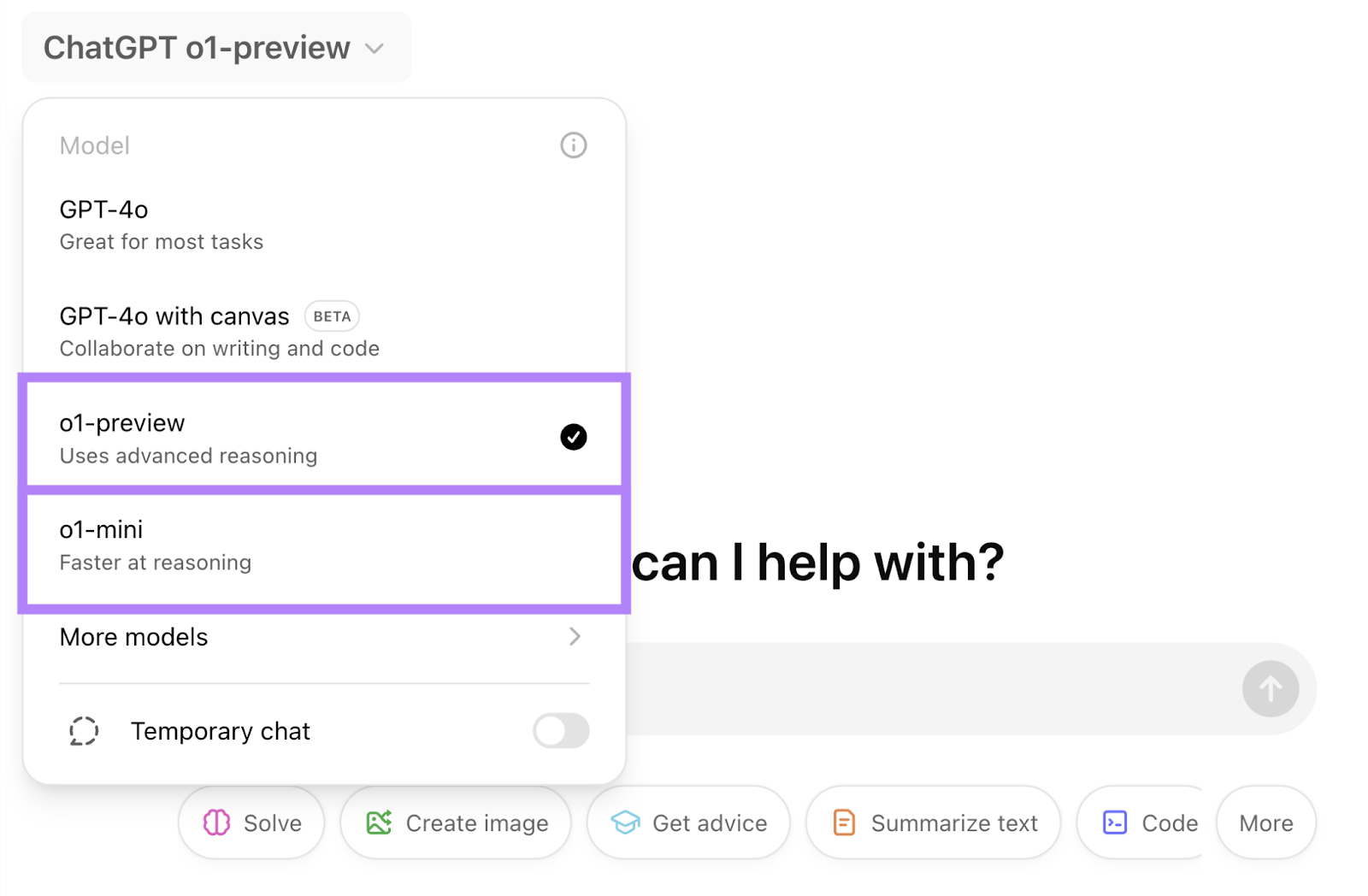Click the o1-preview selected checkmark
The height and width of the screenshot is (896, 1368).
click(x=573, y=437)
